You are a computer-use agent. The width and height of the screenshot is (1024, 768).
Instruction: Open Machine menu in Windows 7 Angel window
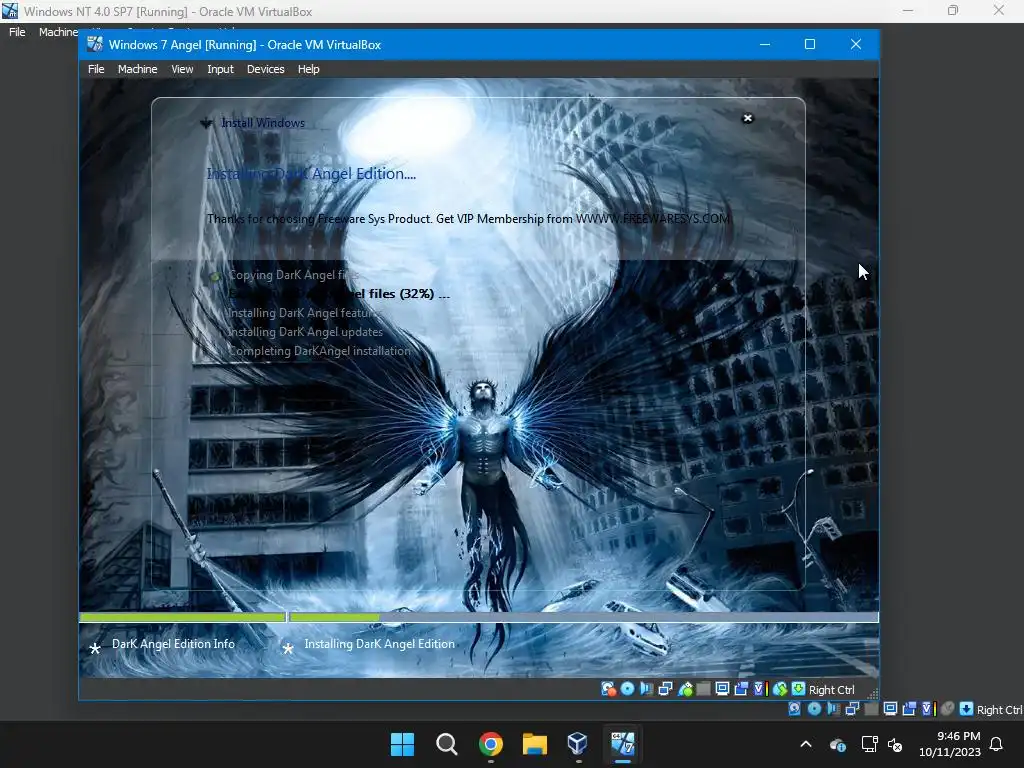[137, 69]
